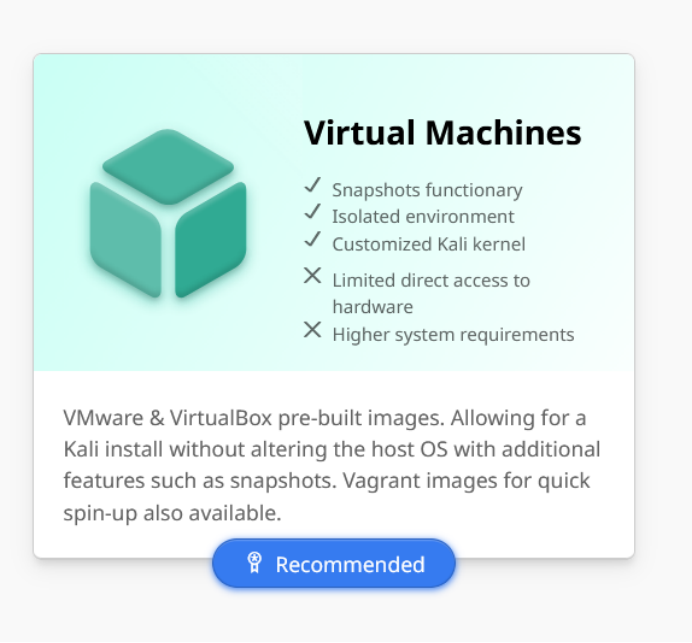Click the Recommended label text
The image size is (692, 643).
[350, 564]
